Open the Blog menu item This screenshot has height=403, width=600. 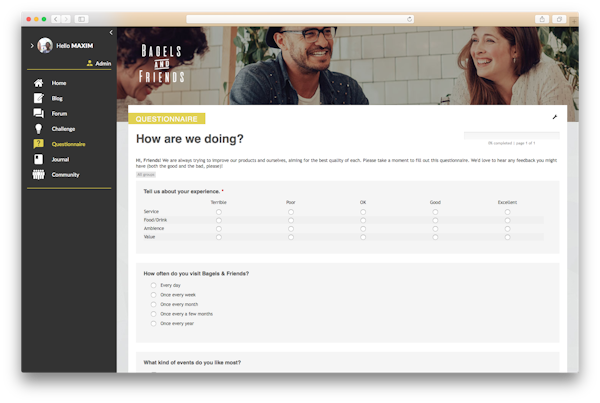click(57, 98)
